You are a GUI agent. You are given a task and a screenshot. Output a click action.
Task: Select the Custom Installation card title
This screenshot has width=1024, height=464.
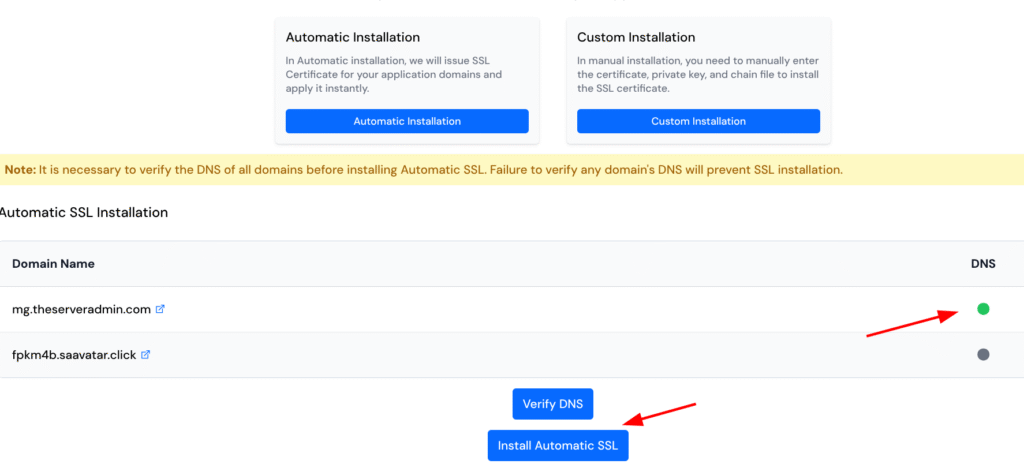(x=636, y=37)
